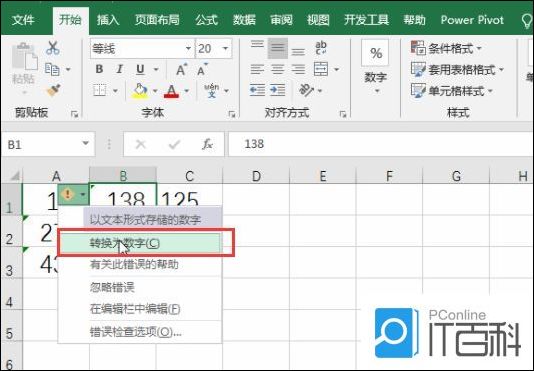Viewport: 534px width, 371px height.
Task: Expand the fill color dropdown arrow
Action: click(x=155, y=91)
